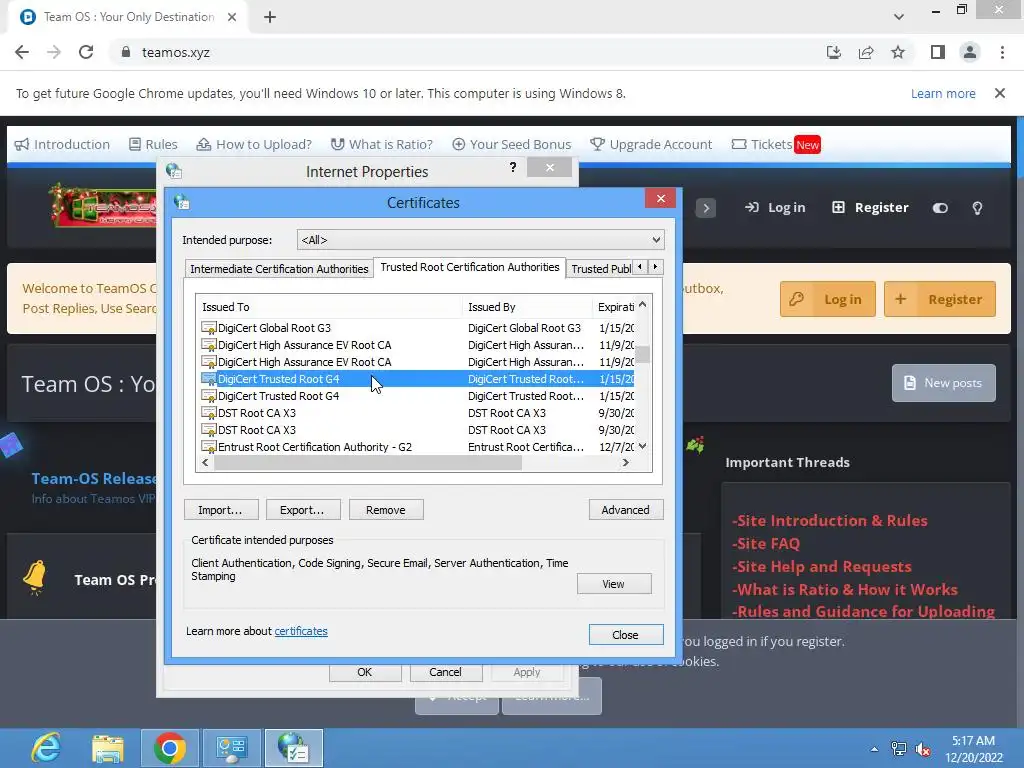This screenshot has width=1024, height=768.
Task: Dismiss the Chrome update notice bar
Action: tap(1000, 93)
